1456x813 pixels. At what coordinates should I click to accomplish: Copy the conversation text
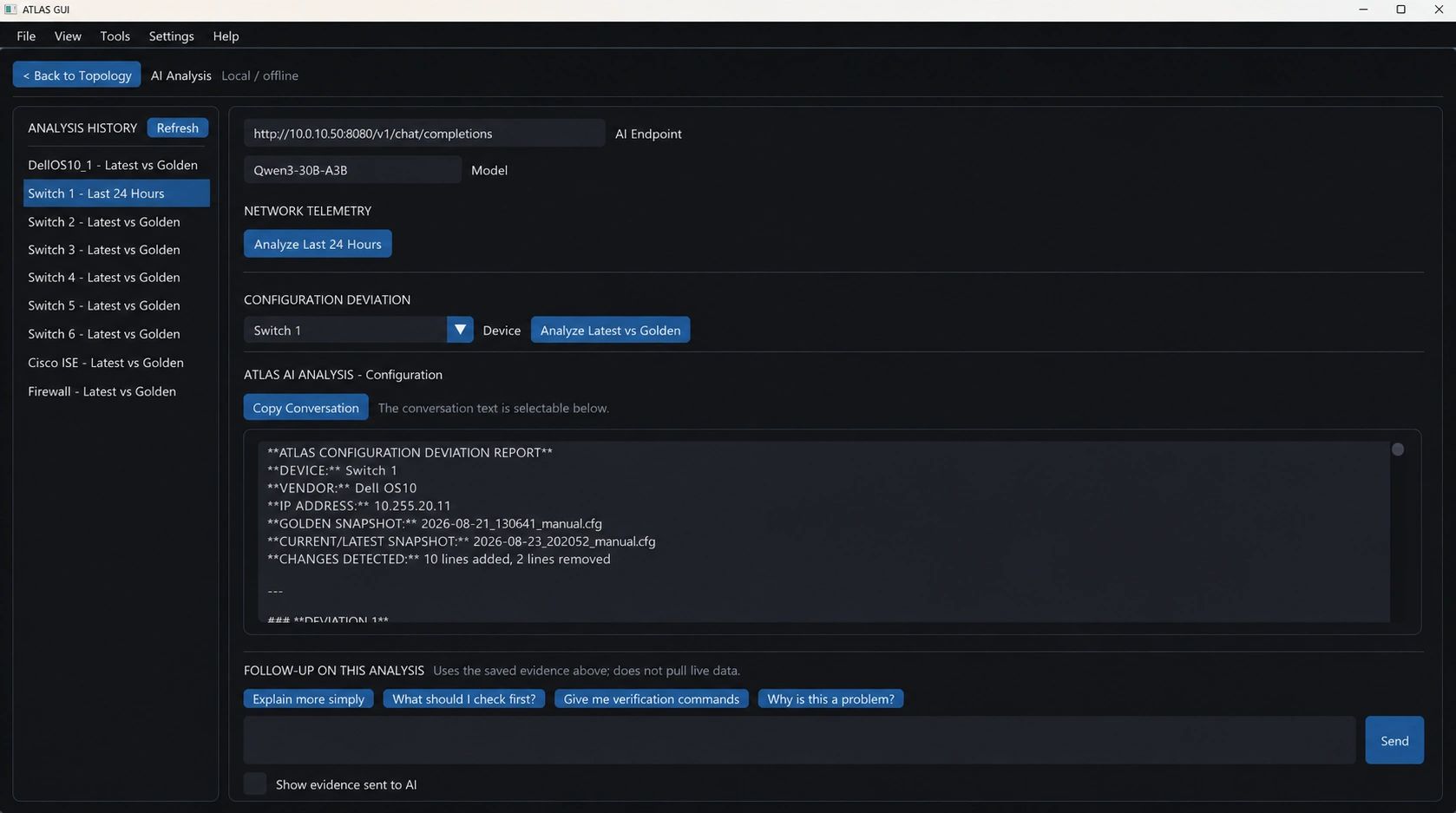305,408
